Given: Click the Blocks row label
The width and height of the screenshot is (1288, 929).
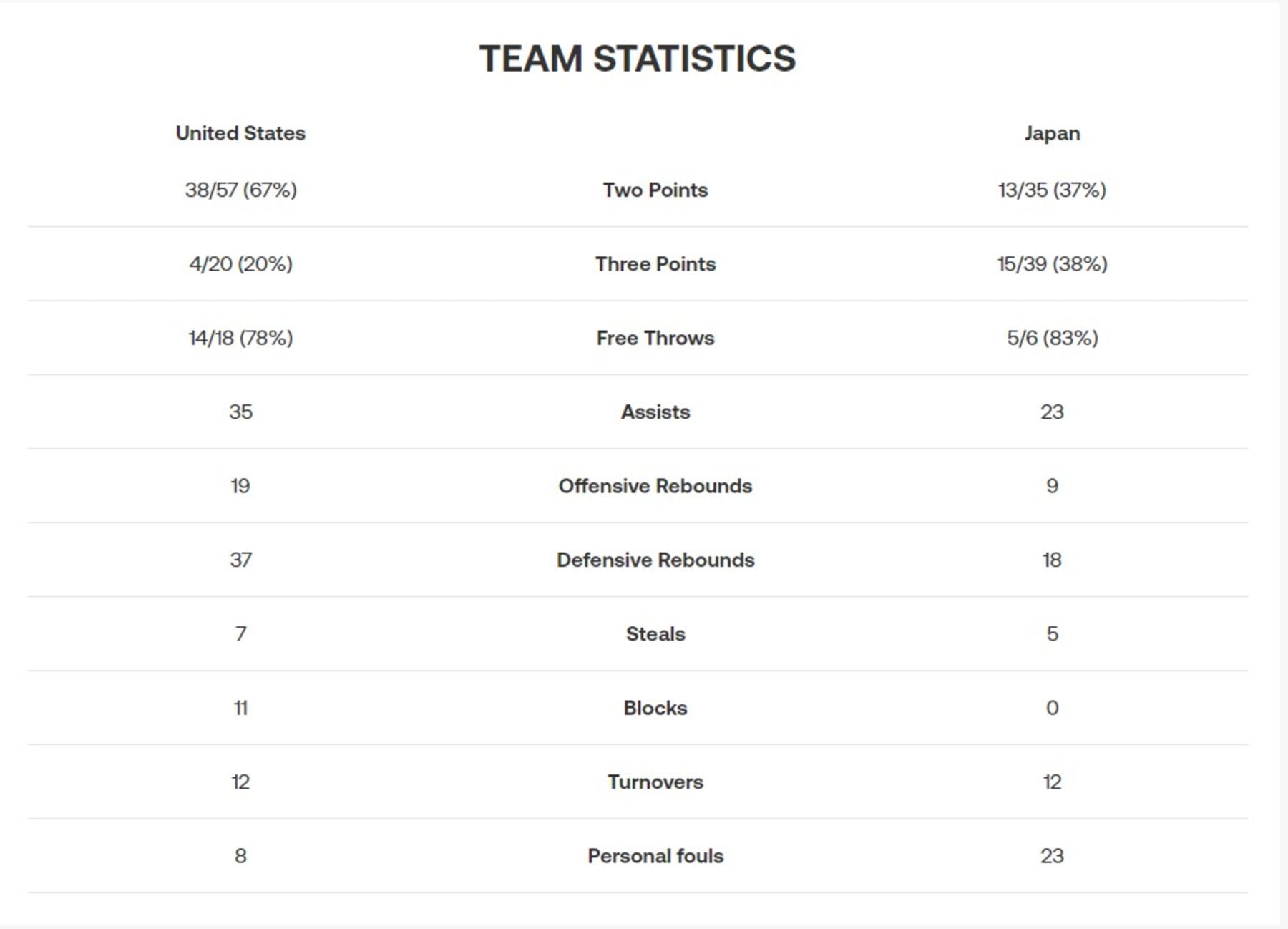Looking at the screenshot, I should pyautogui.click(x=655, y=708).
